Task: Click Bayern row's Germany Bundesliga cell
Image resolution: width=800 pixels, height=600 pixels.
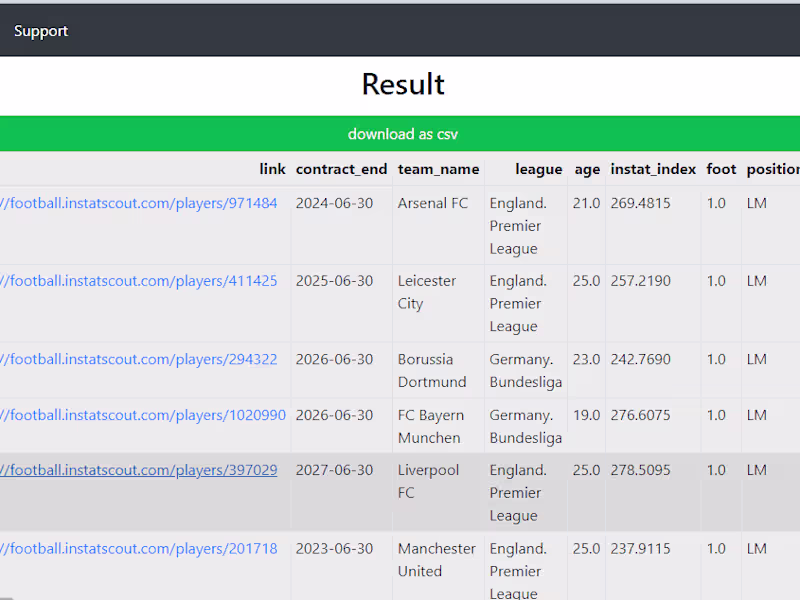Action: pyautogui.click(x=526, y=426)
